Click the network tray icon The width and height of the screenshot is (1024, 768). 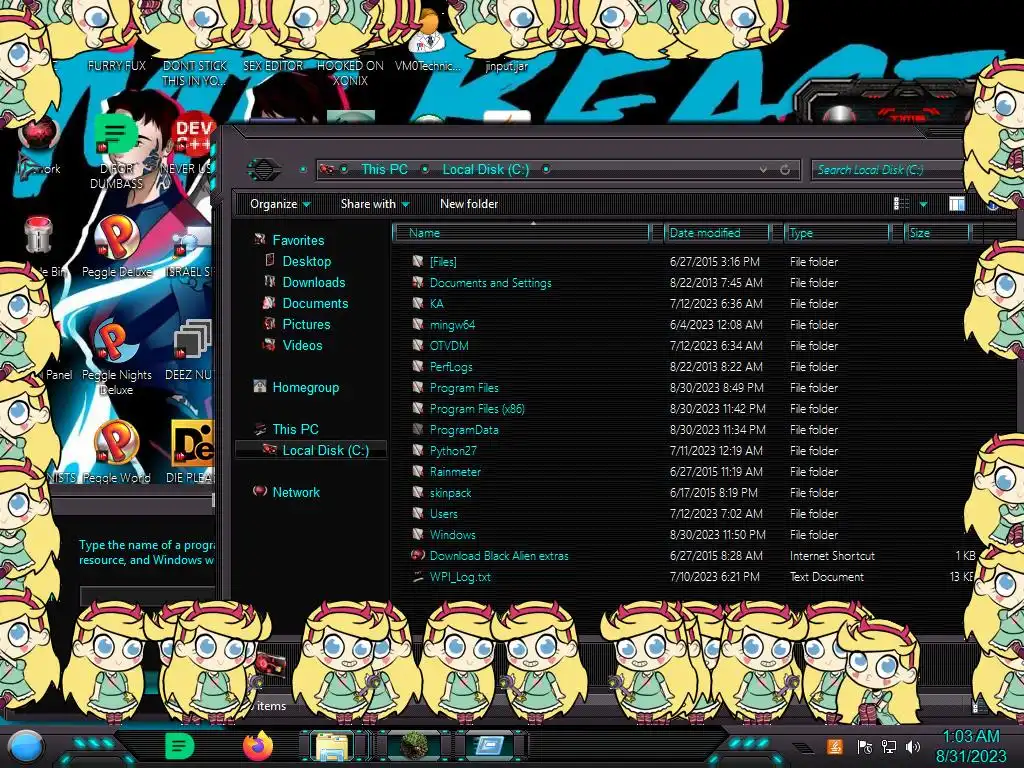pos(889,746)
